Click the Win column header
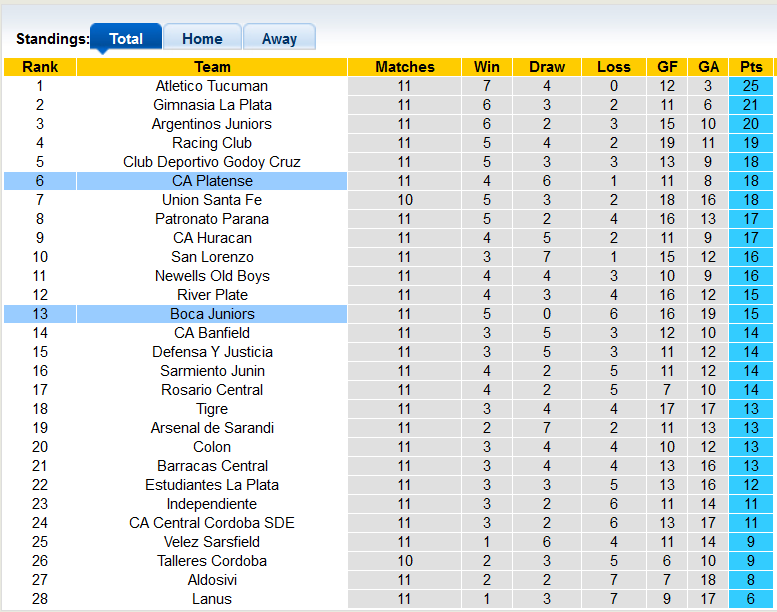The height and width of the screenshot is (612, 777). [x=487, y=67]
